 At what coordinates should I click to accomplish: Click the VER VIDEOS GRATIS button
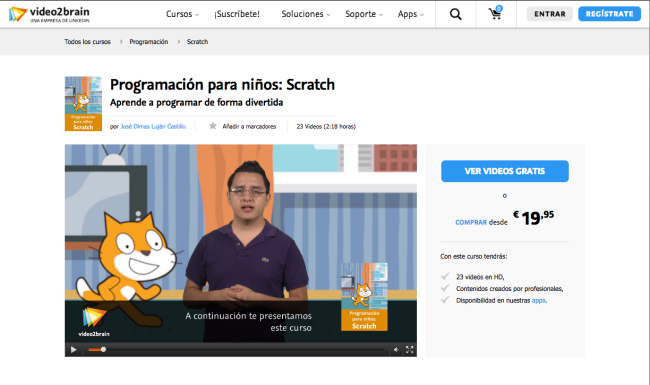(504, 171)
